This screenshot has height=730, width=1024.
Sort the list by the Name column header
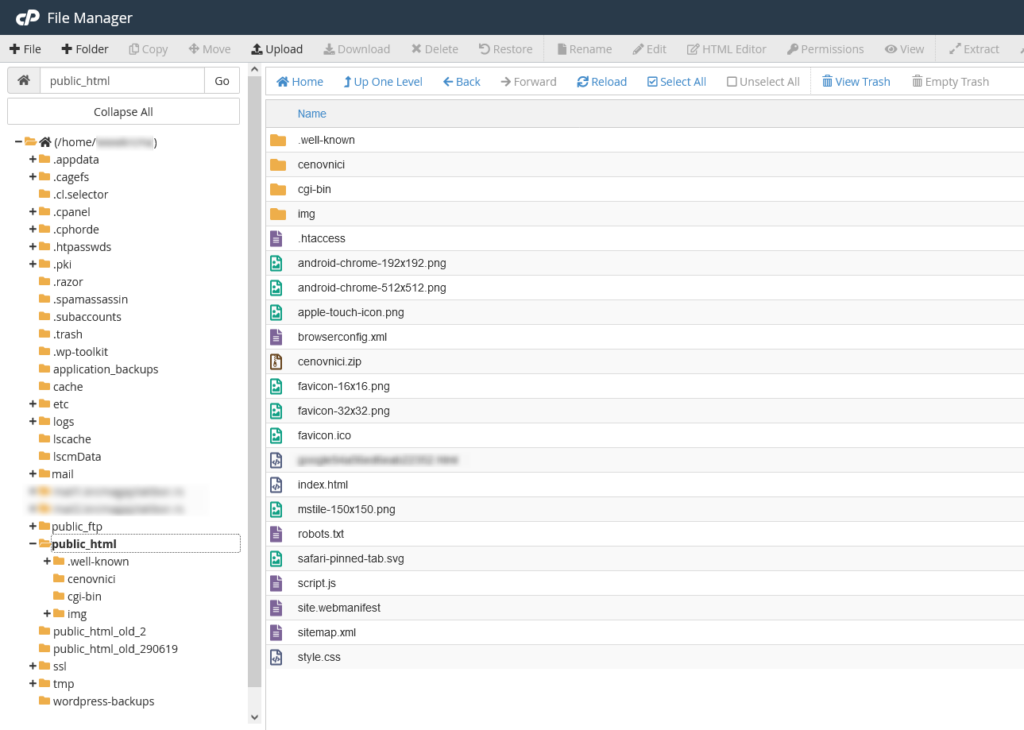click(312, 114)
